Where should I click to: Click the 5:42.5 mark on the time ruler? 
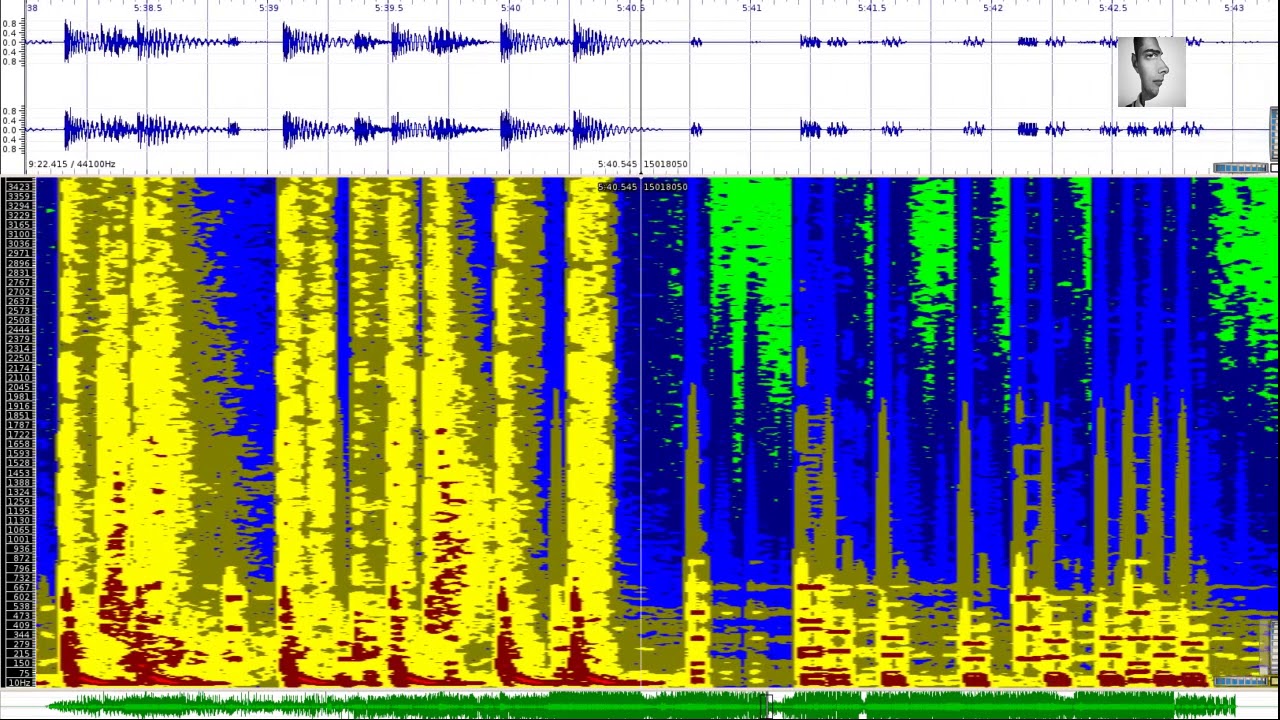(x=1113, y=8)
